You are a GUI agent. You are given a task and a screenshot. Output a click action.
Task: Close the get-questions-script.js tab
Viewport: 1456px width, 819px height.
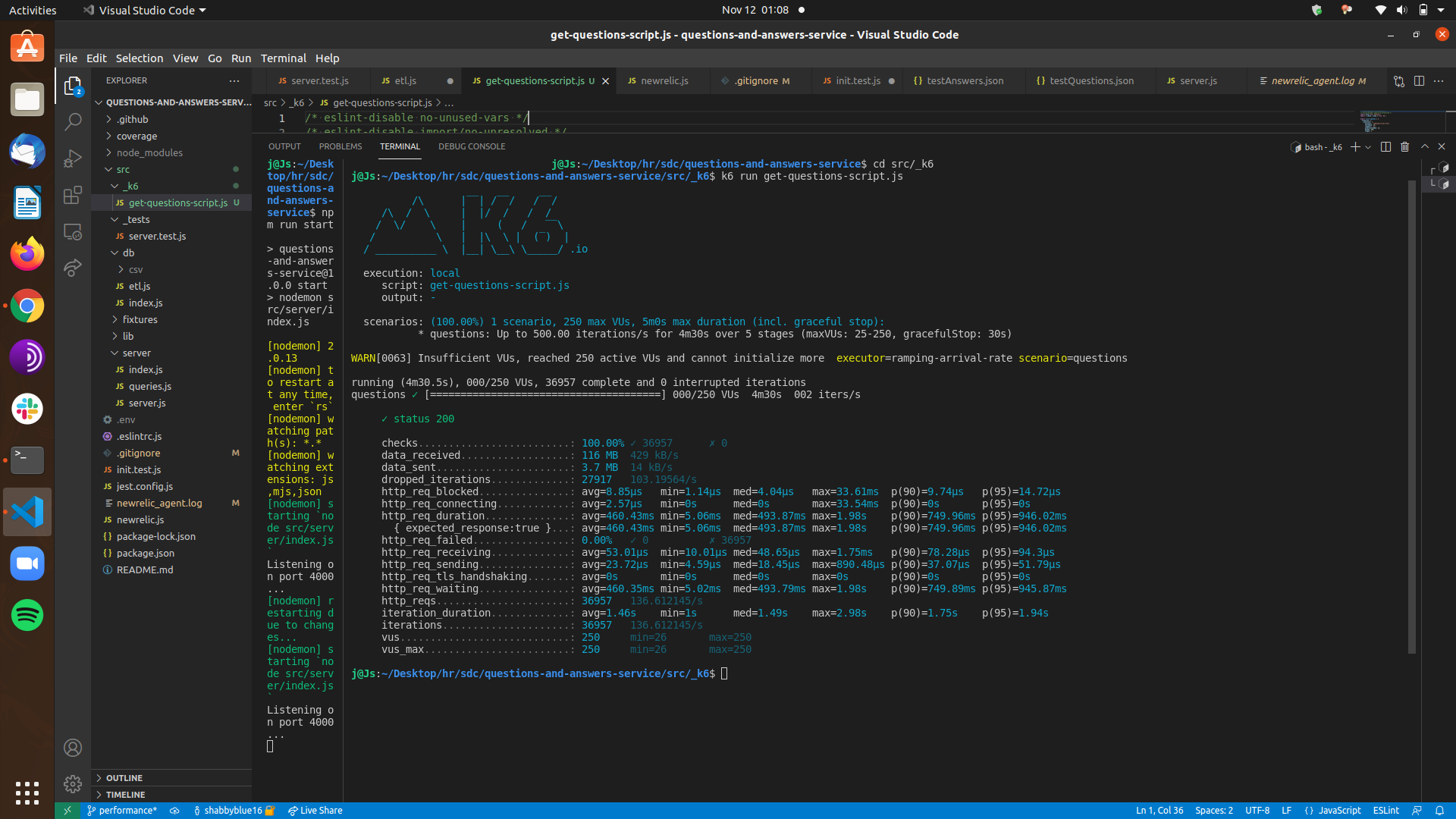(x=605, y=81)
